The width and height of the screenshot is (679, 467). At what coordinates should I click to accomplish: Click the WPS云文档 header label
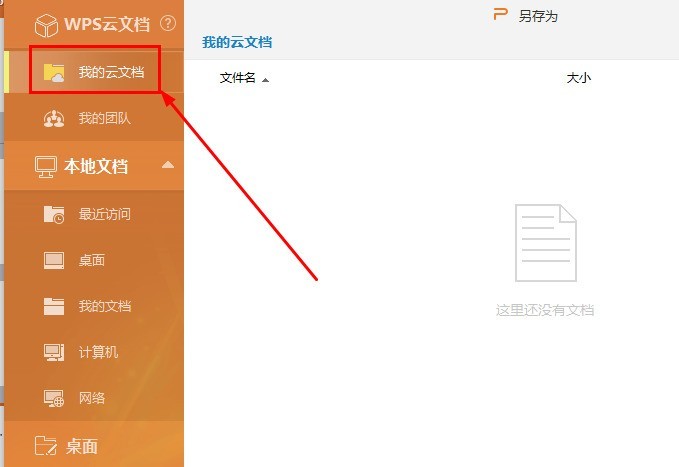click(x=107, y=24)
